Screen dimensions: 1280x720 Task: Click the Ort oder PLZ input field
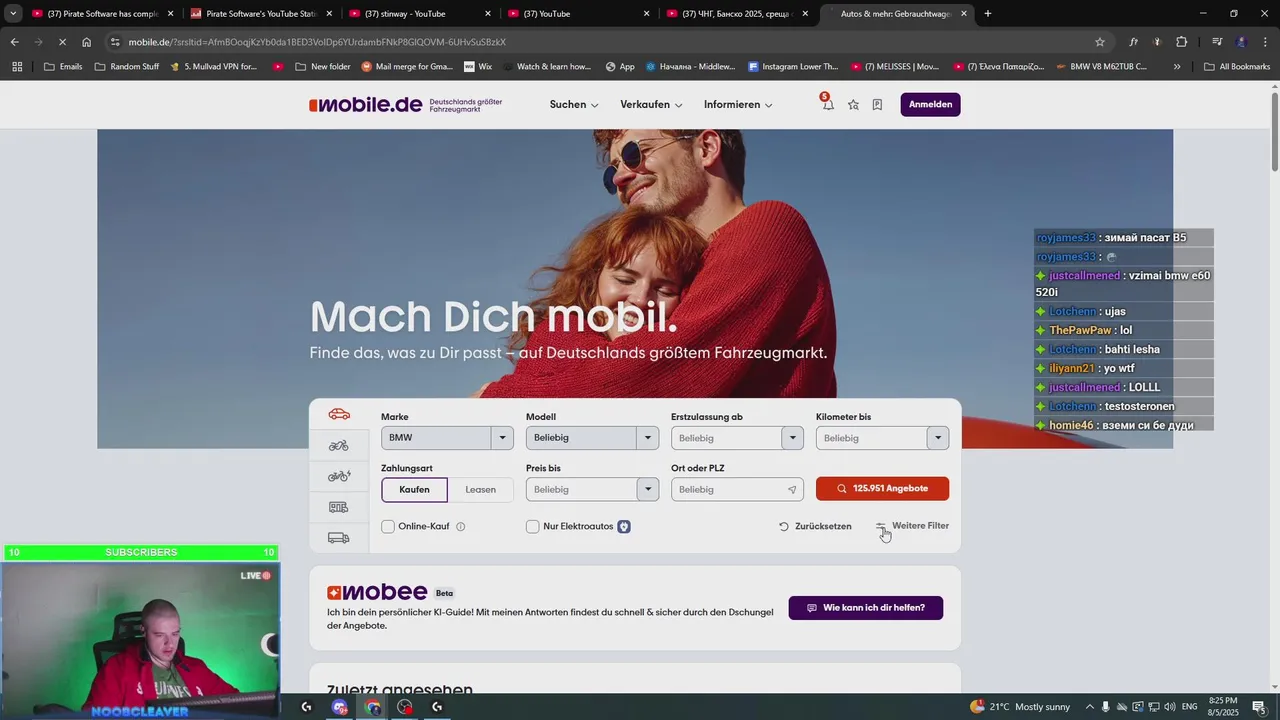click(x=737, y=490)
